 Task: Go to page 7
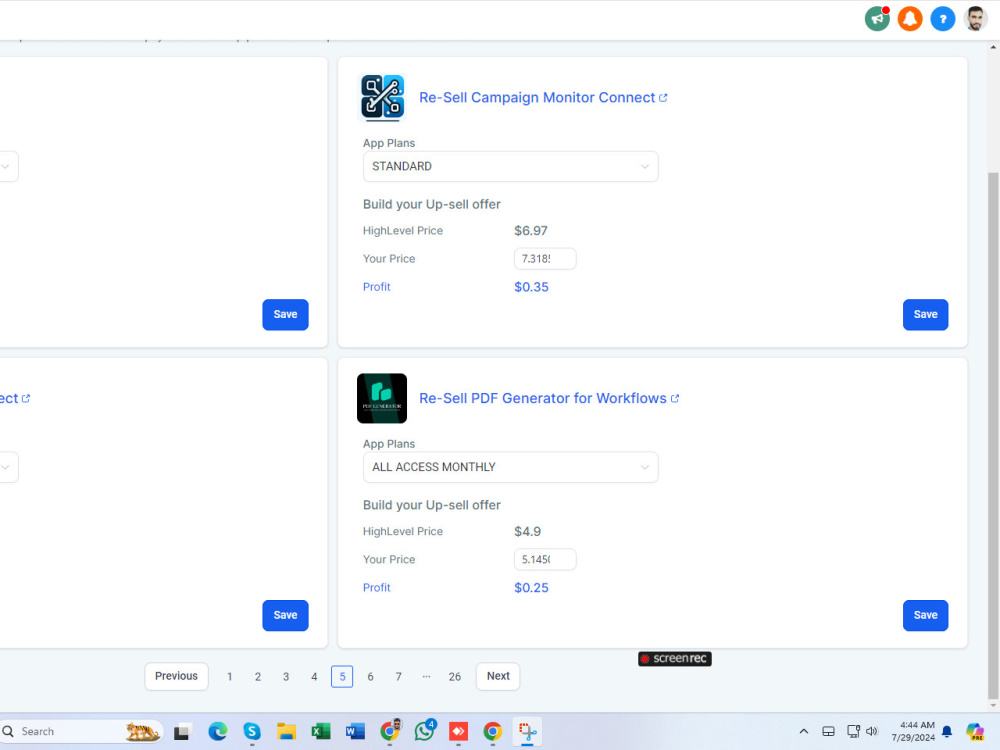pos(399,677)
